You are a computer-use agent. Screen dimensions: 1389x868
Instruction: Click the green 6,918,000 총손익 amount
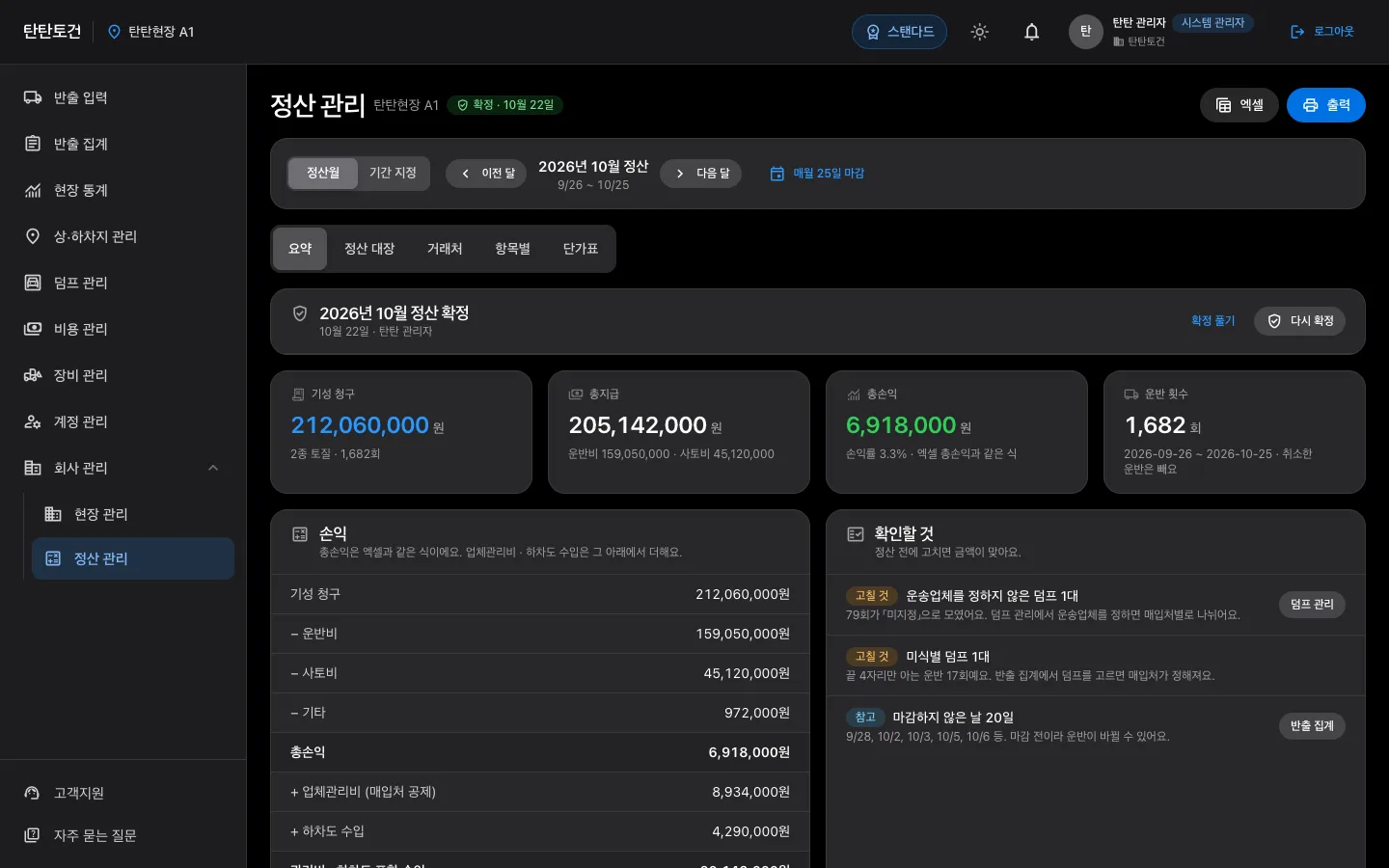[901, 425]
